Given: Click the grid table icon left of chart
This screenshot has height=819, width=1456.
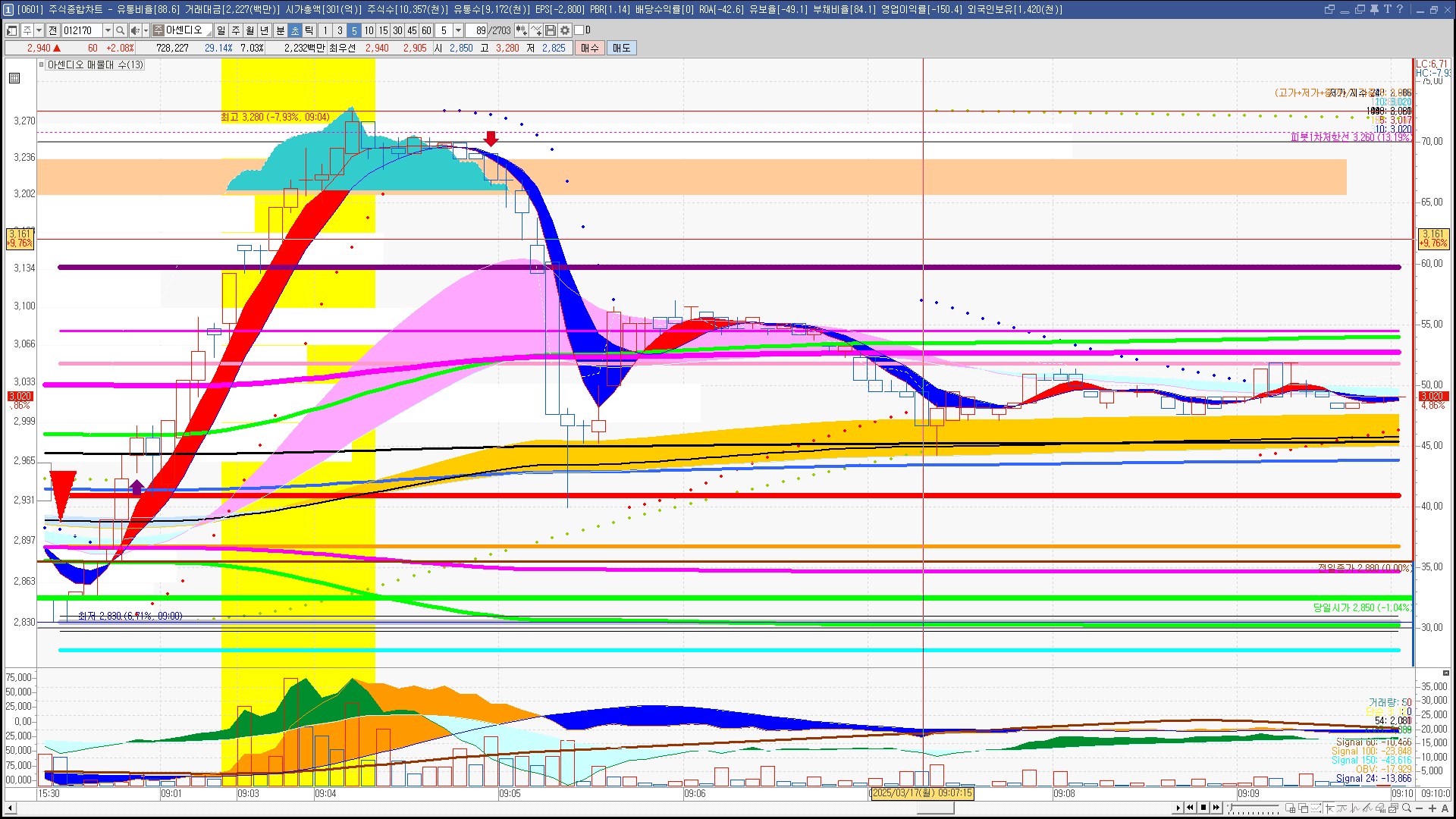Looking at the screenshot, I should point(14,78).
